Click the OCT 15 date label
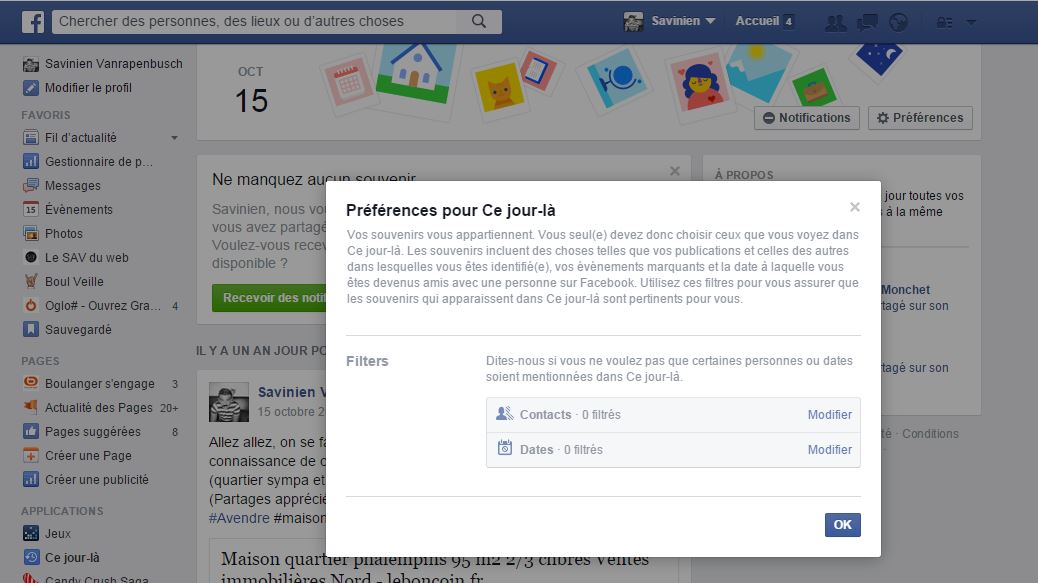Screen dimensions: 1038x583 point(251,91)
